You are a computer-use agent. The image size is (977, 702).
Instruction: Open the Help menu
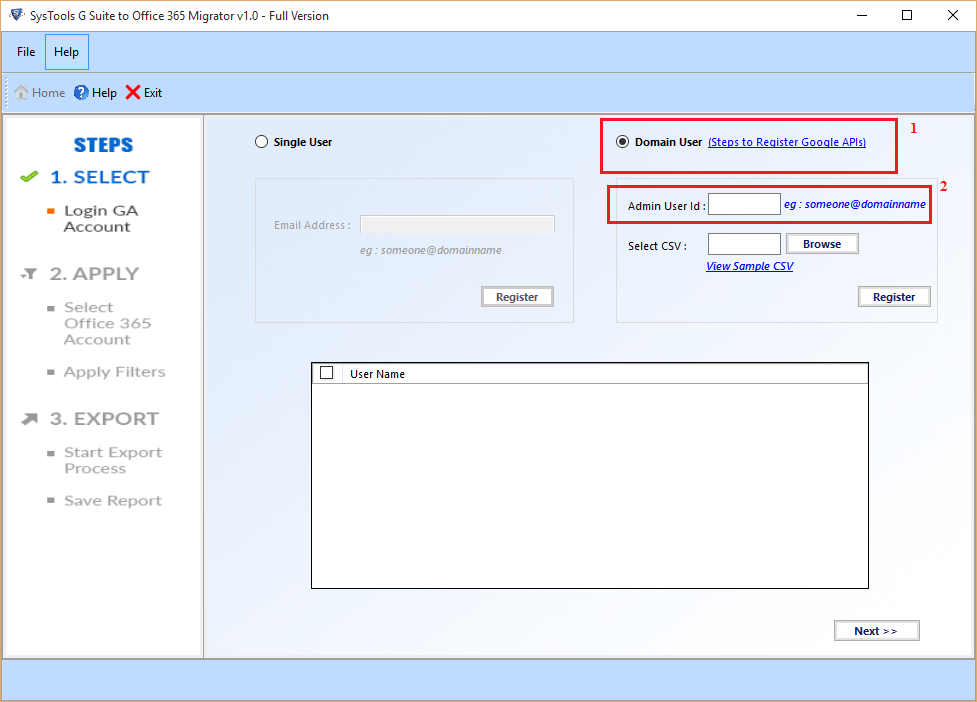click(67, 52)
